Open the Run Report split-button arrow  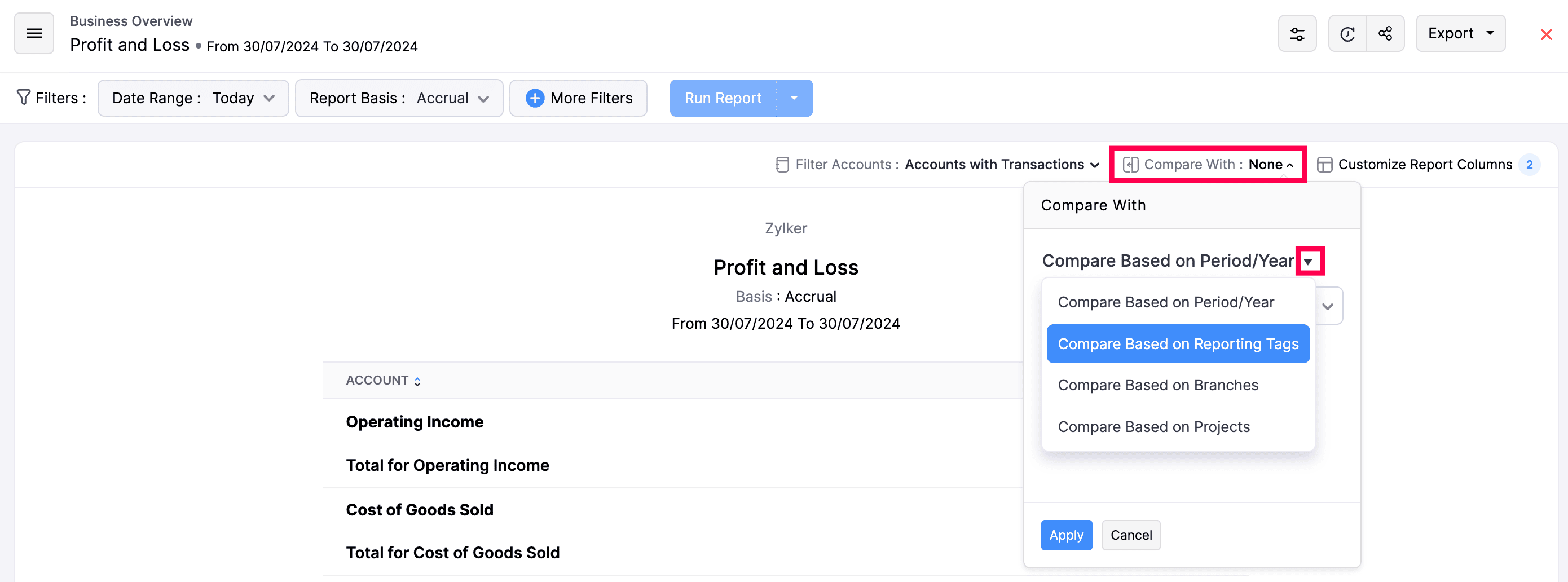[795, 98]
